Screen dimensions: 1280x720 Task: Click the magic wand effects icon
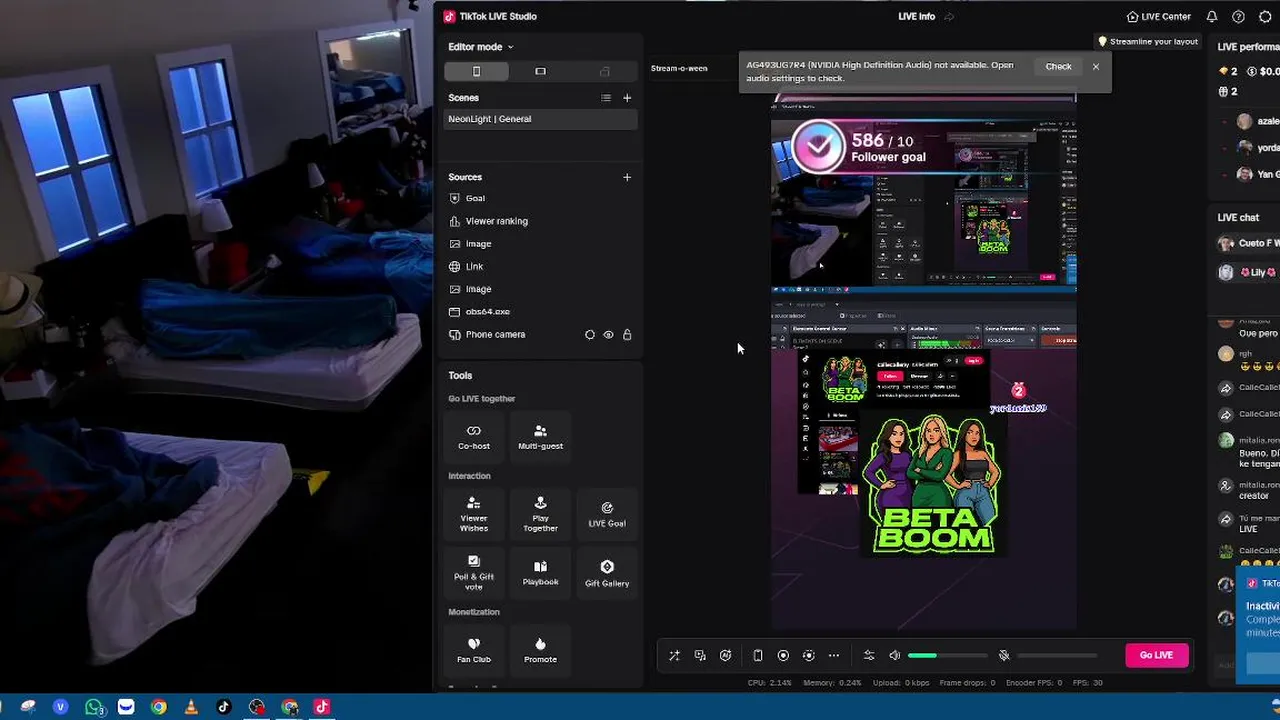coord(674,656)
